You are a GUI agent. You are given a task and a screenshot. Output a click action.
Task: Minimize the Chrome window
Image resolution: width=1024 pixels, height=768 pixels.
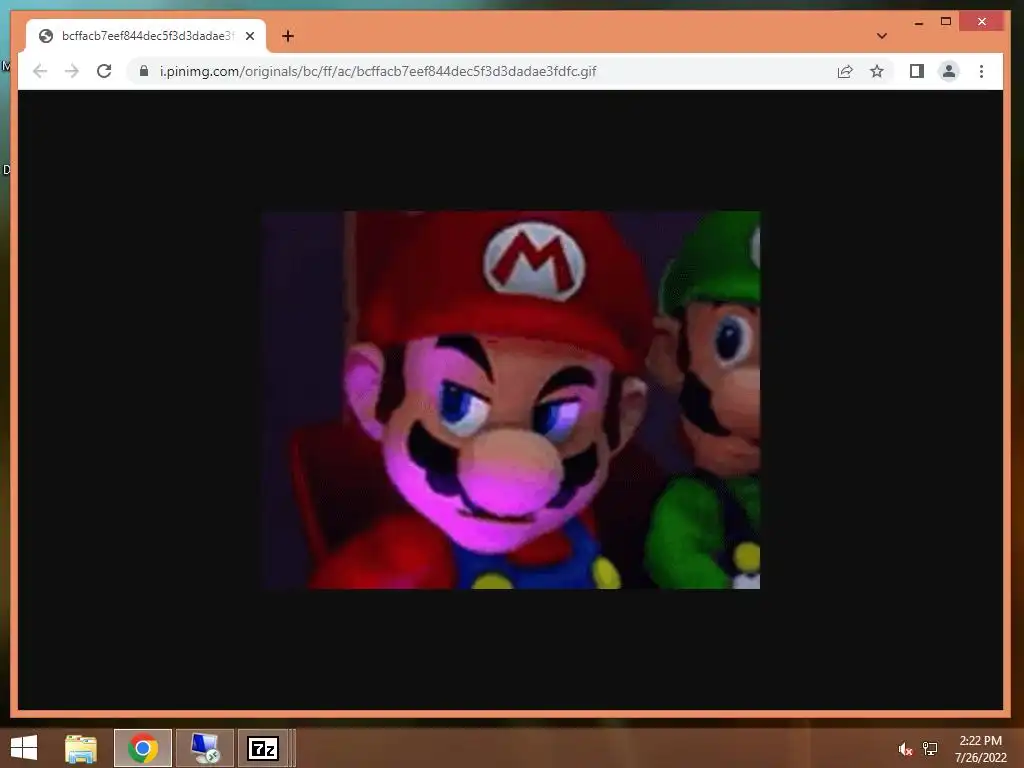point(919,22)
